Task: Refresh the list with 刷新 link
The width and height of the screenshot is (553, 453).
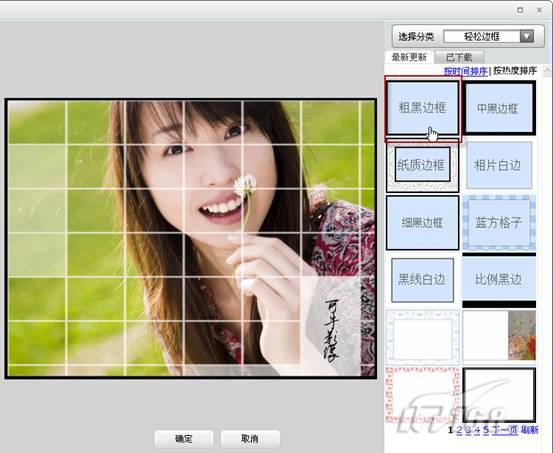Action: coord(530,430)
